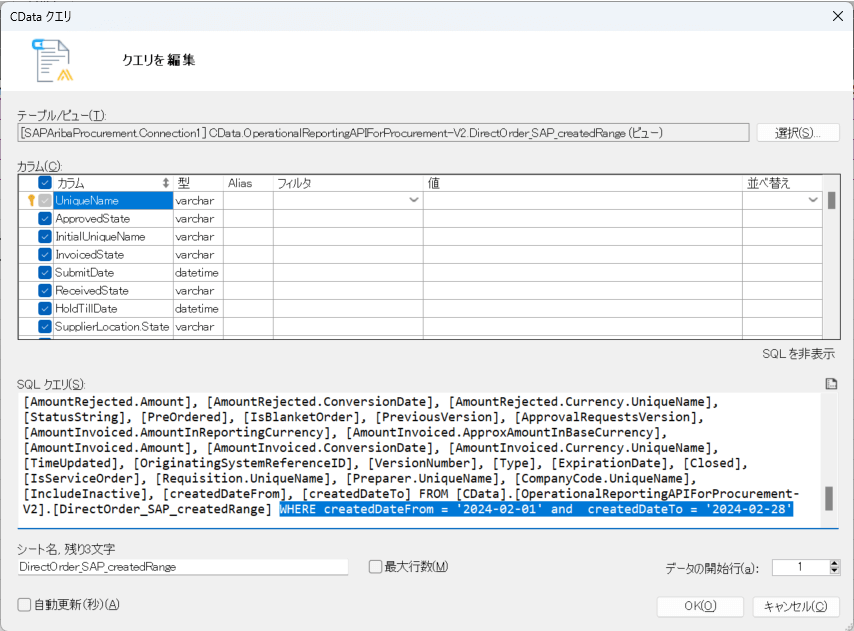This screenshot has height=631, width=854.
Task: Select the ReceivedState column name
Action: 92,290
